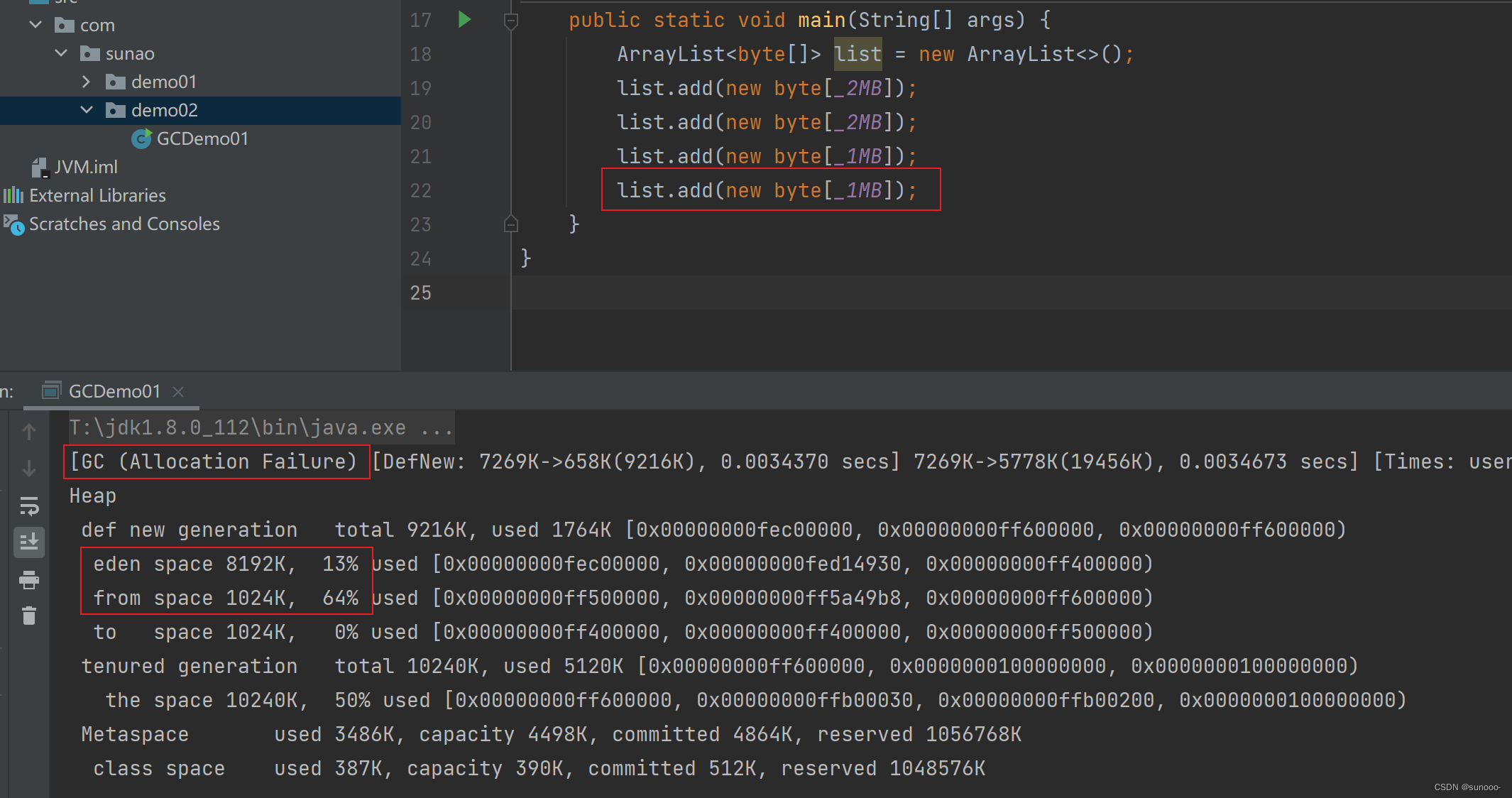Click the java.exe command line
Screen dimensions: 1512x798
point(261,427)
